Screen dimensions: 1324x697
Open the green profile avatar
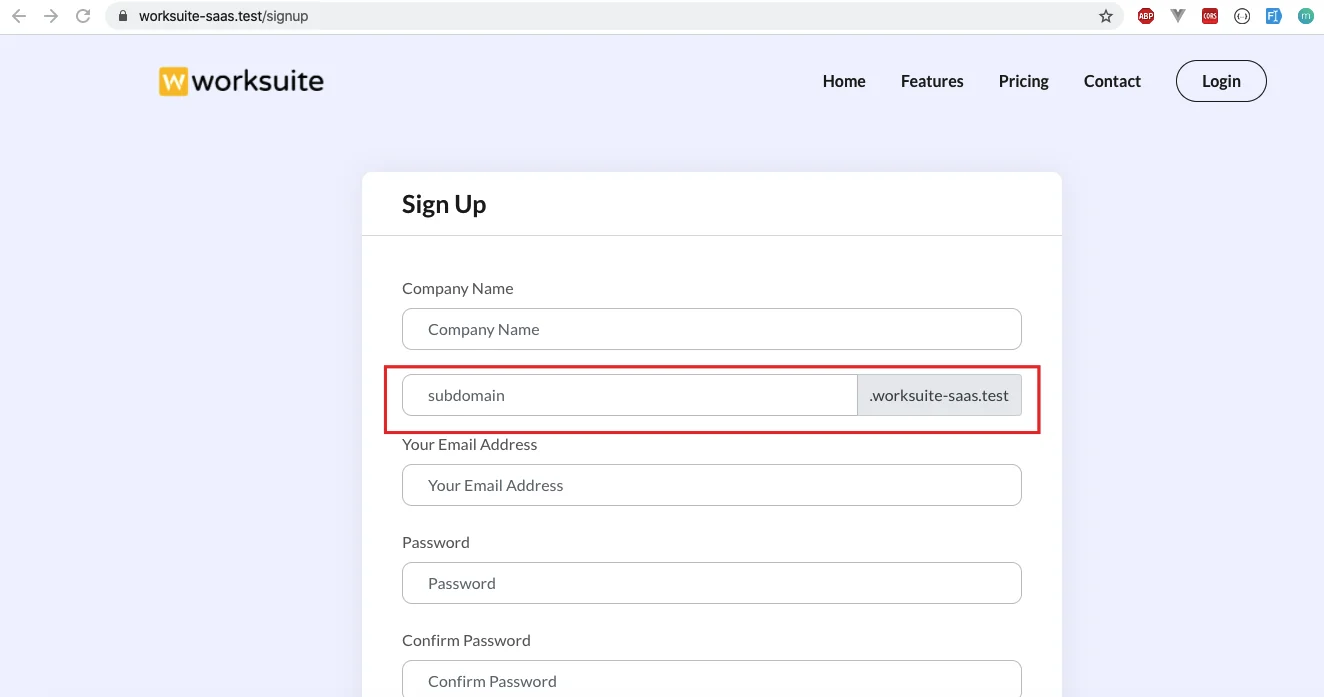(1306, 16)
